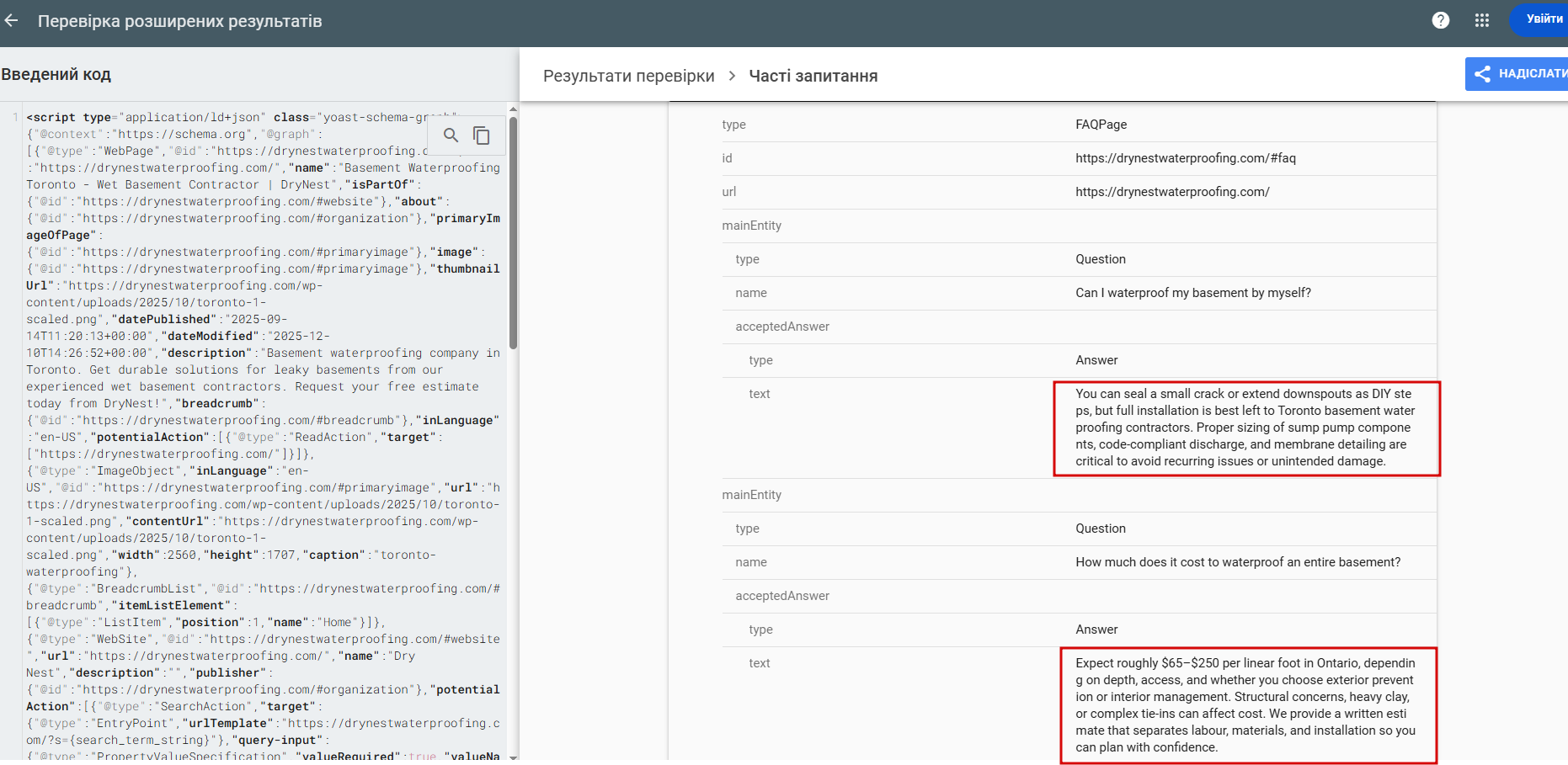1568x765 pixels.
Task: Click the highlighted answer about DIY steps
Action: tap(1245, 428)
